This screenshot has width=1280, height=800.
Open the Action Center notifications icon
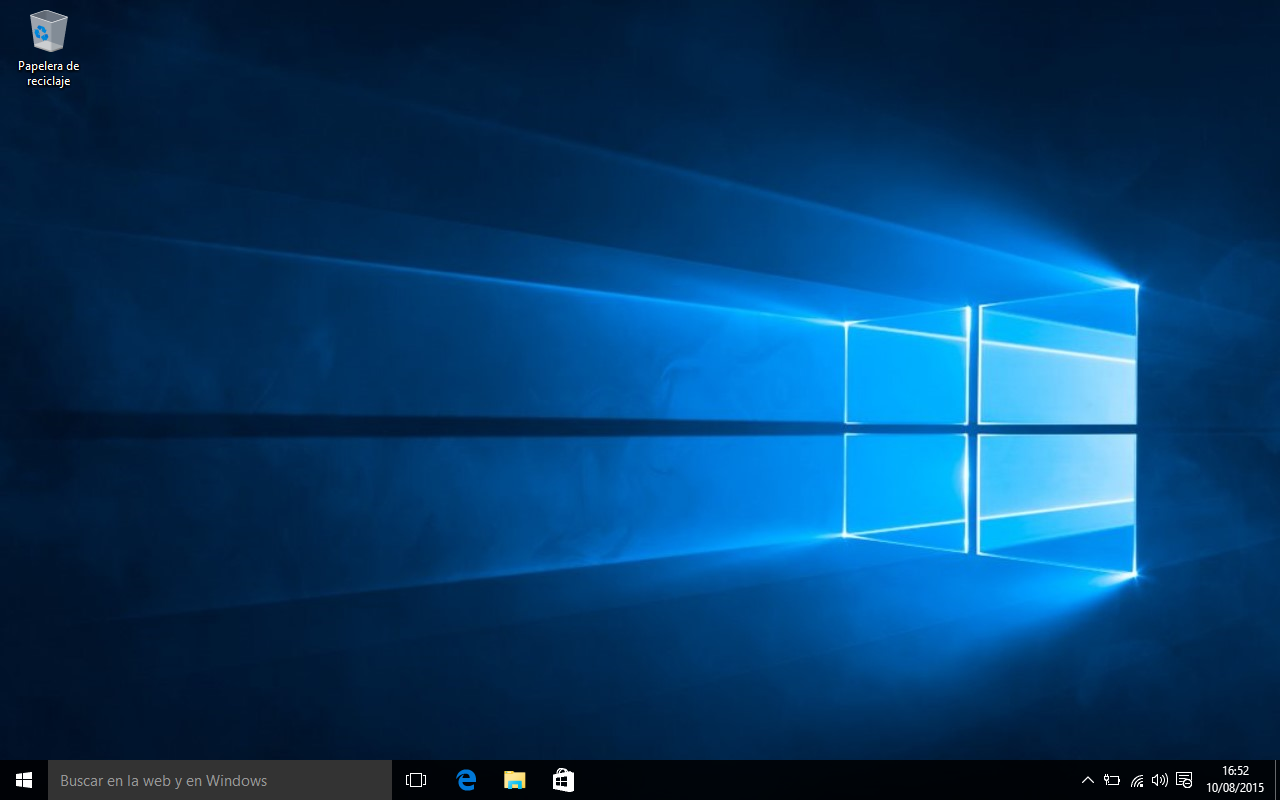pos(1184,780)
